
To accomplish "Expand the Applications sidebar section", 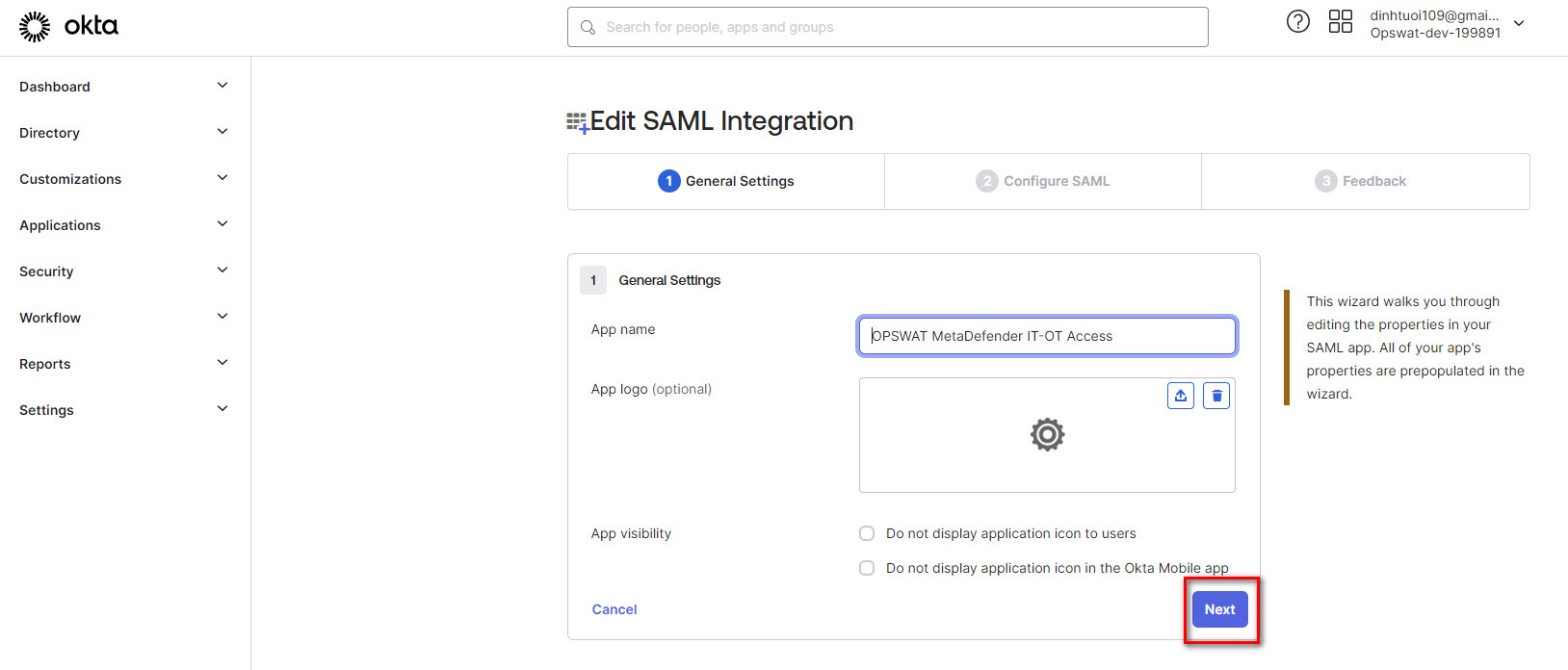I will 222,224.
